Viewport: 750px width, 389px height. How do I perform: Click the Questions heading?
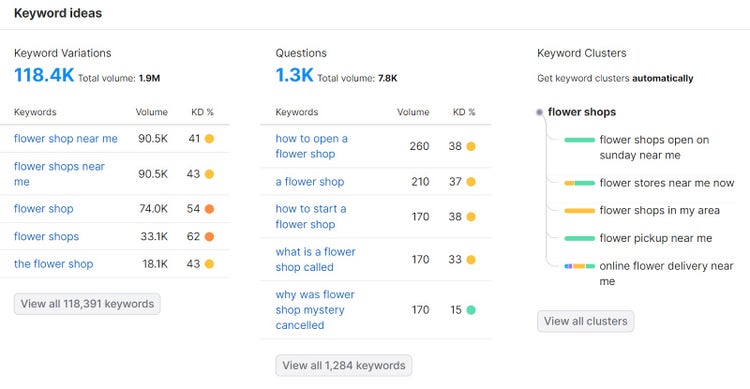tap(301, 53)
